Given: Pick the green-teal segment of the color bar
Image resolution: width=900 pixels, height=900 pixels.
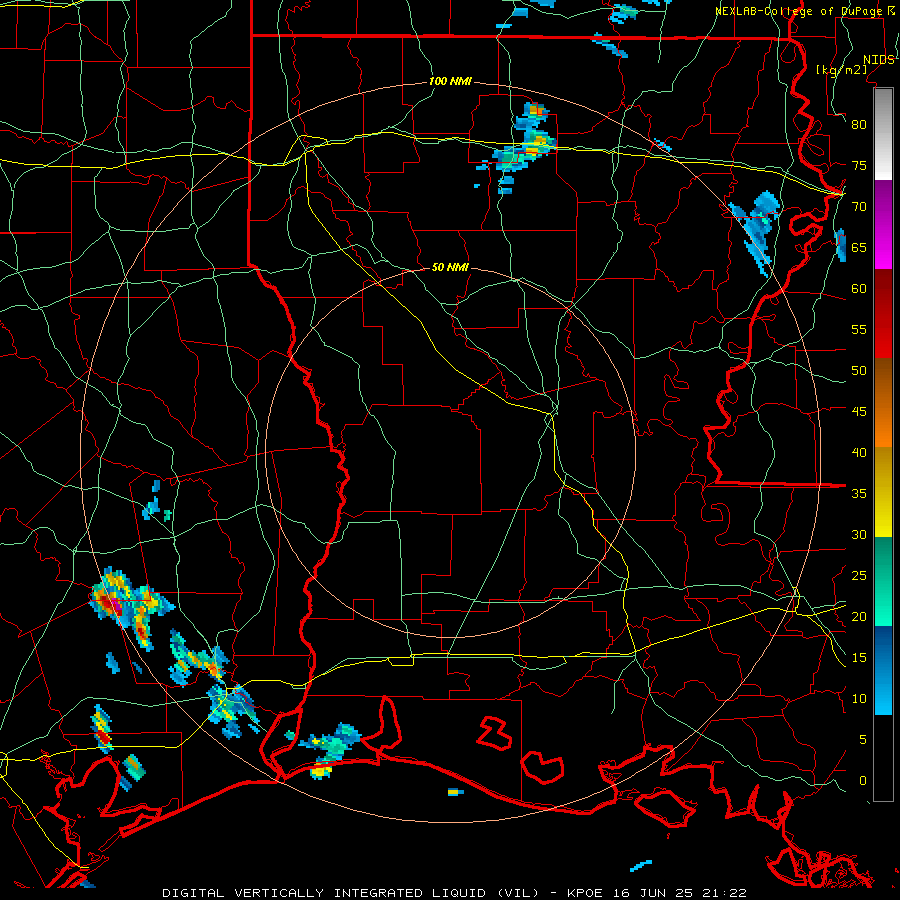Looking at the screenshot, I should 884,581.
